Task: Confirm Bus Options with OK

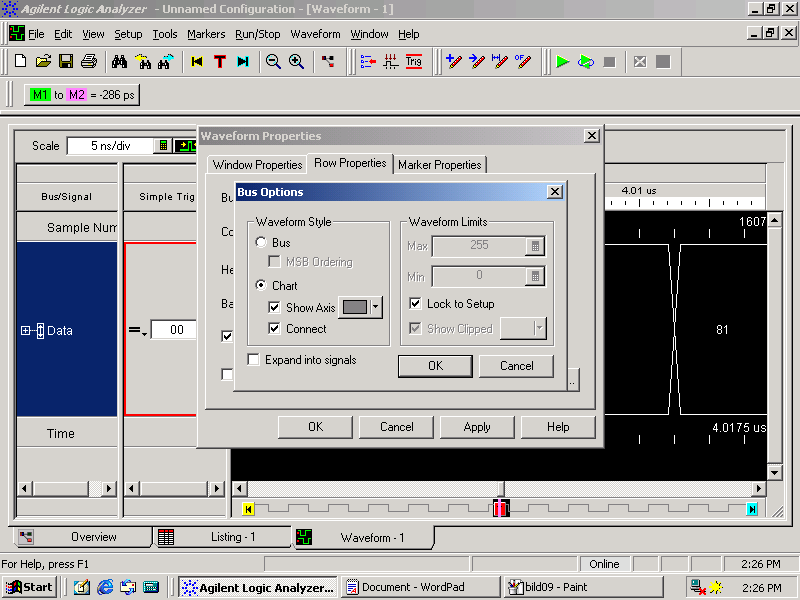Action: click(435, 366)
